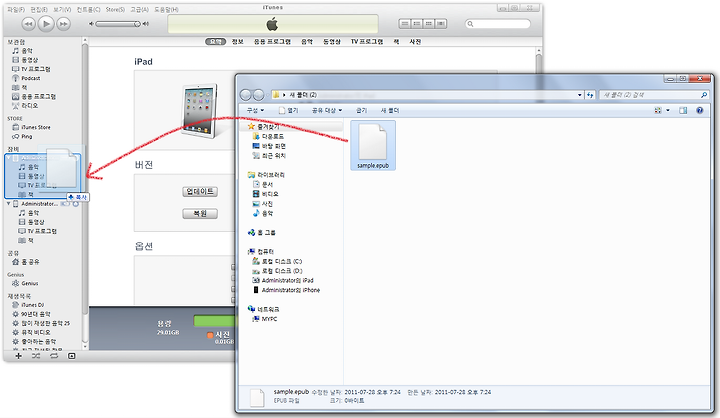Open the 공유 대상 dropdown in Explorer

pyautogui.click(x=327, y=110)
